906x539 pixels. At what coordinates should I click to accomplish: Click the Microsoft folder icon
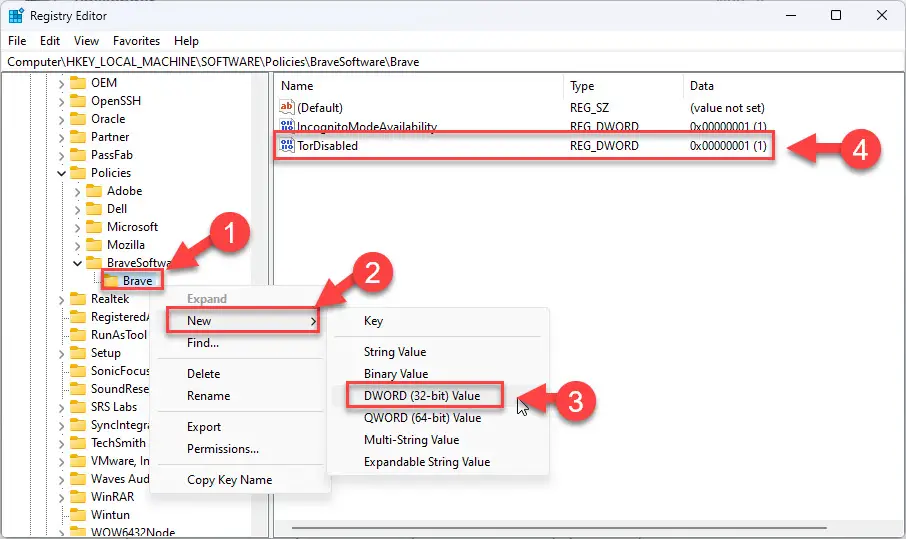[94, 226]
